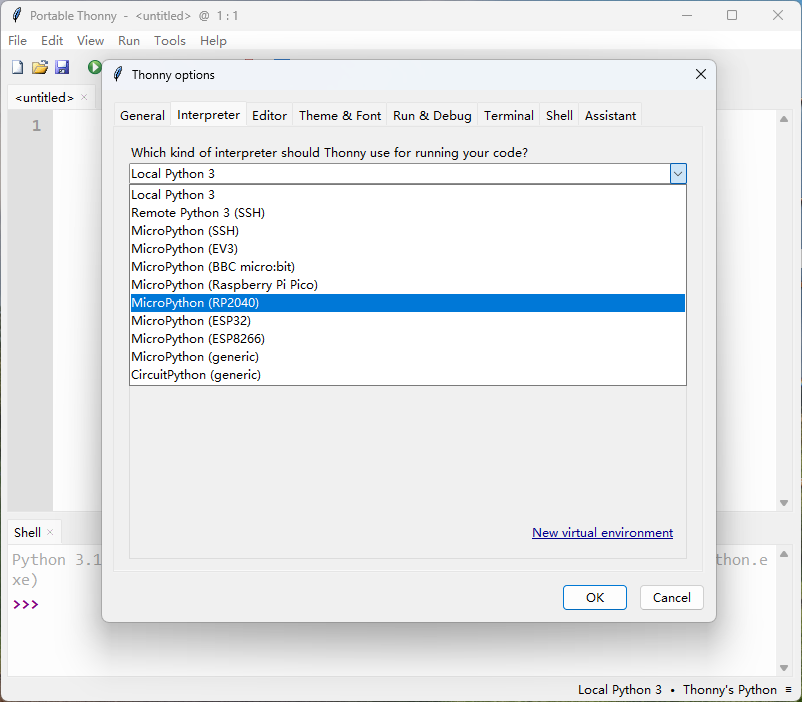
Task: Close the Thonny options dialog
Action: [701, 74]
